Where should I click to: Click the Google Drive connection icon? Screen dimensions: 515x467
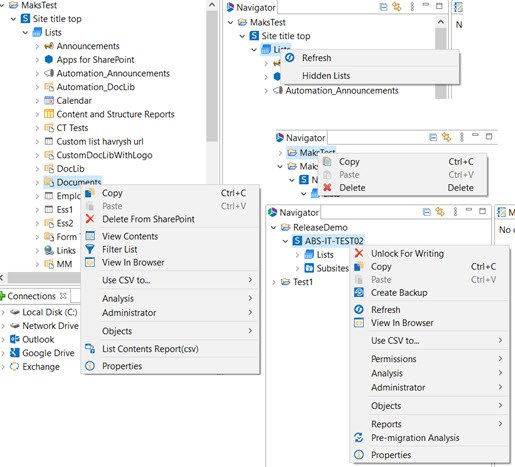(15, 353)
